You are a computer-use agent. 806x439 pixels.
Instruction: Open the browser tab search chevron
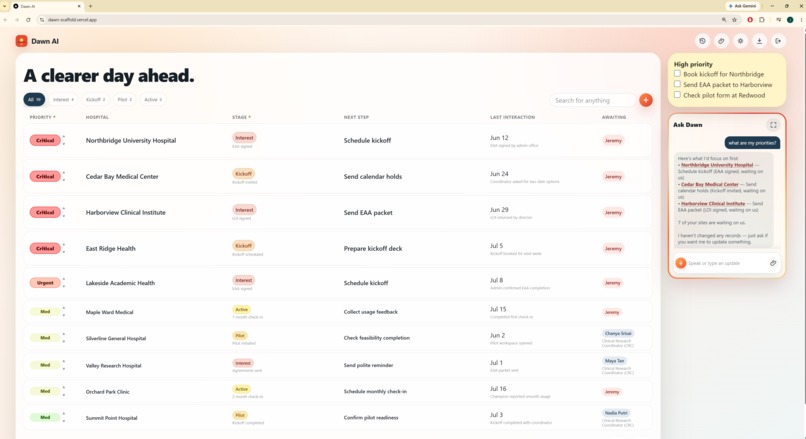tap(5, 6)
